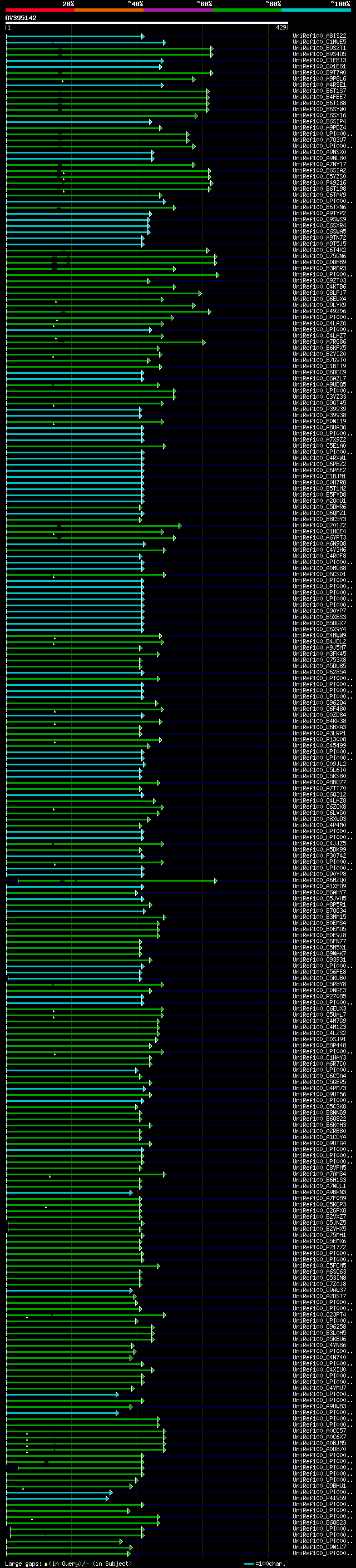The width and height of the screenshot is (356, 1568).
Task: Click the UniRef100_A7RG86 label
Action: pyautogui.click(x=319, y=342)
